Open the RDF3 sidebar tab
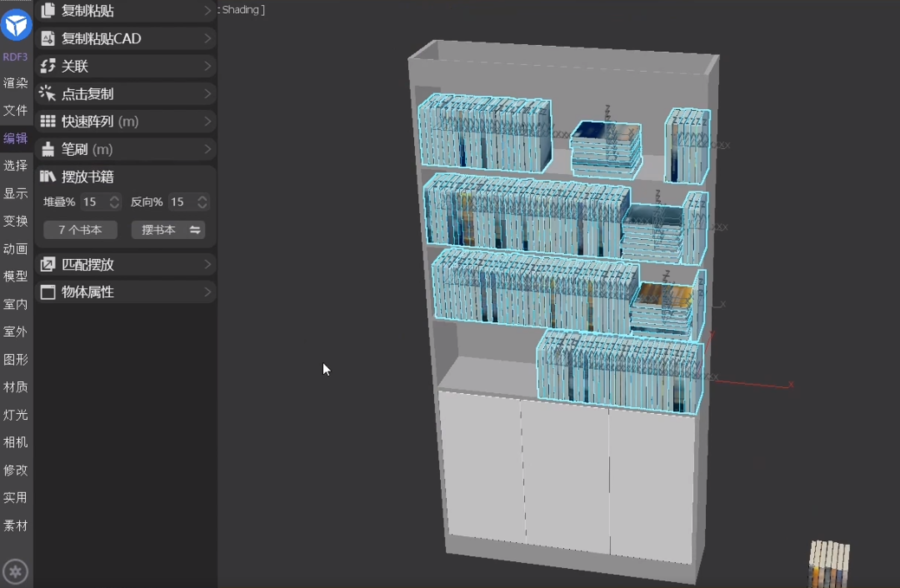The height and width of the screenshot is (588, 900). click(x=15, y=57)
